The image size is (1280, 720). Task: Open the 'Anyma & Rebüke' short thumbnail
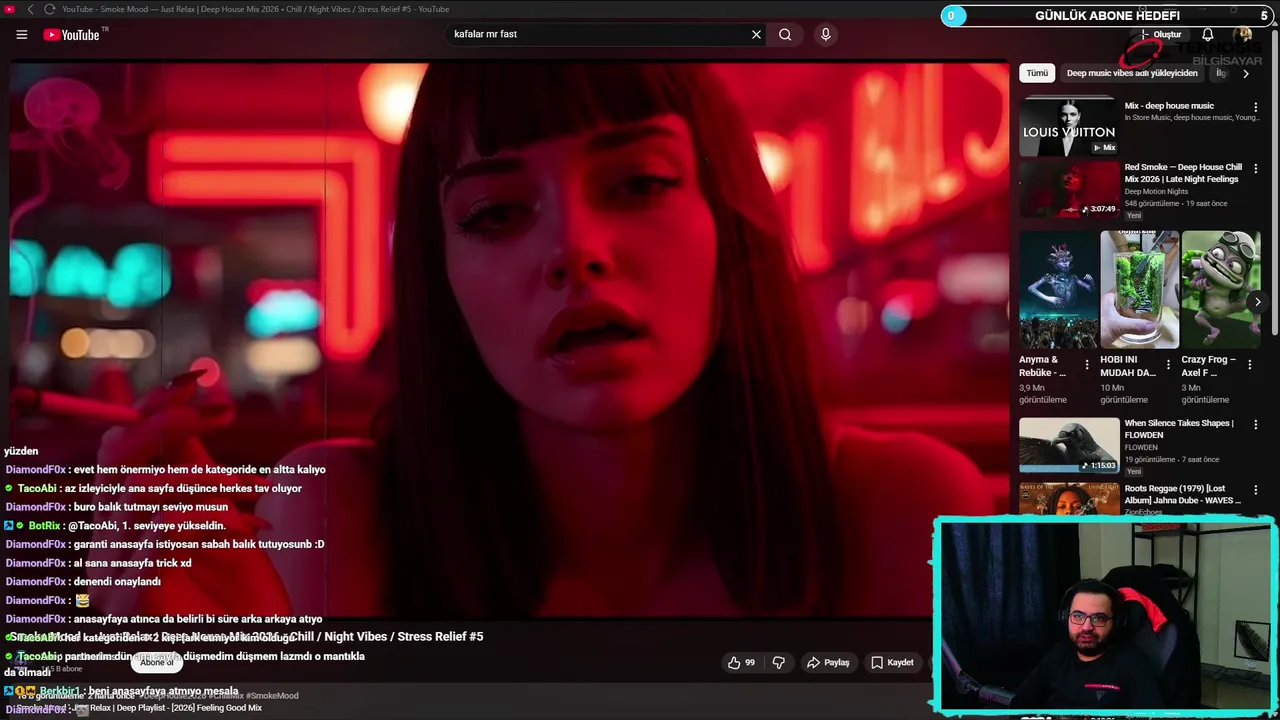[x=1057, y=290]
